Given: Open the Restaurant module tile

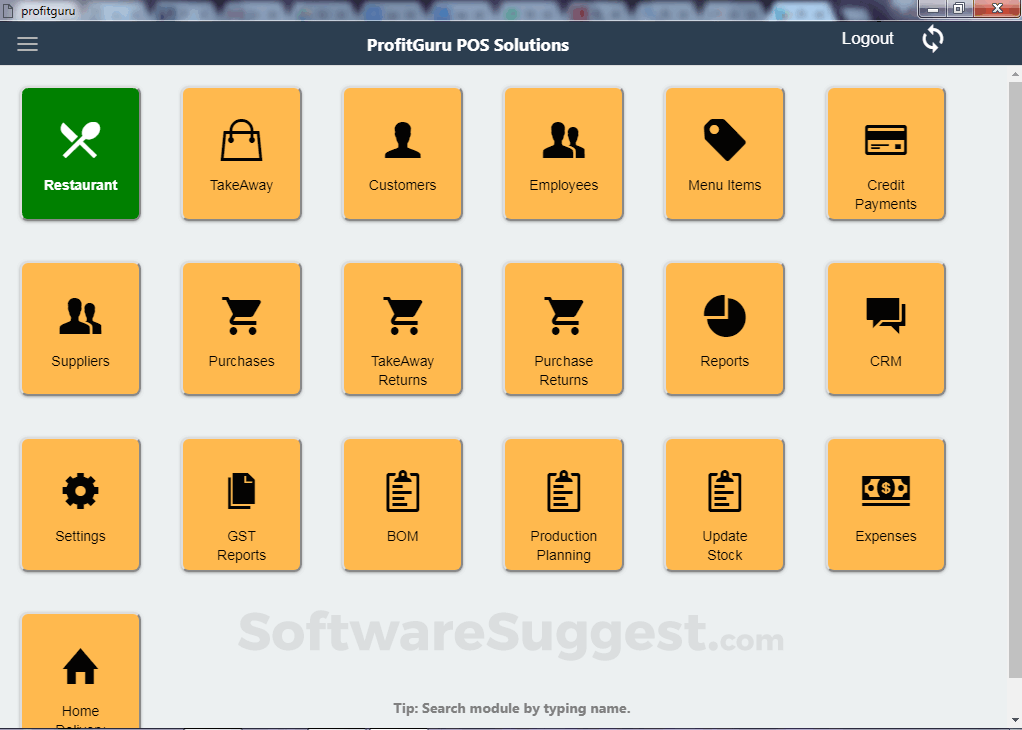Looking at the screenshot, I should point(81,154).
